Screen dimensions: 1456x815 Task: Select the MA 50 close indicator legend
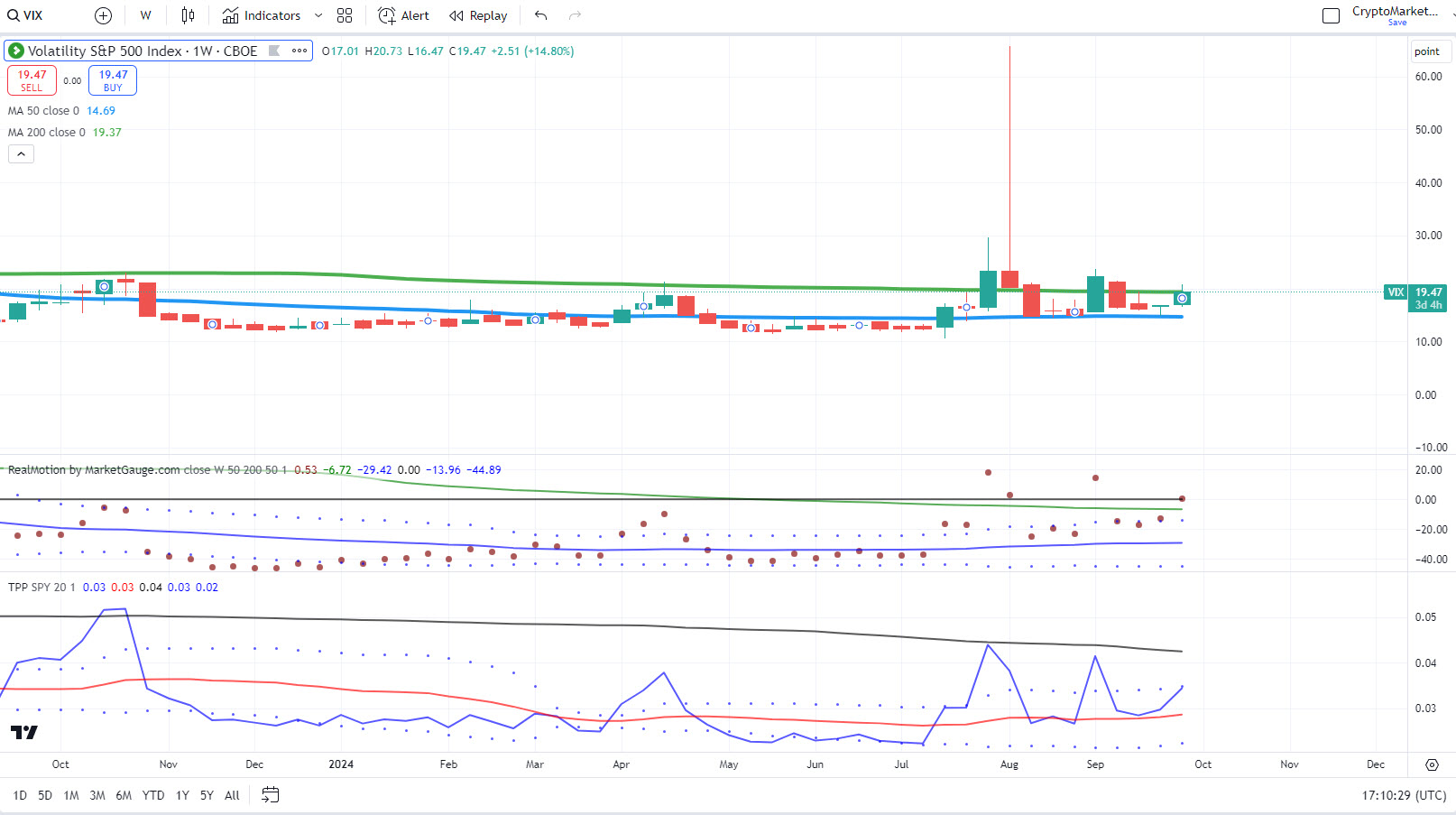coord(43,111)
